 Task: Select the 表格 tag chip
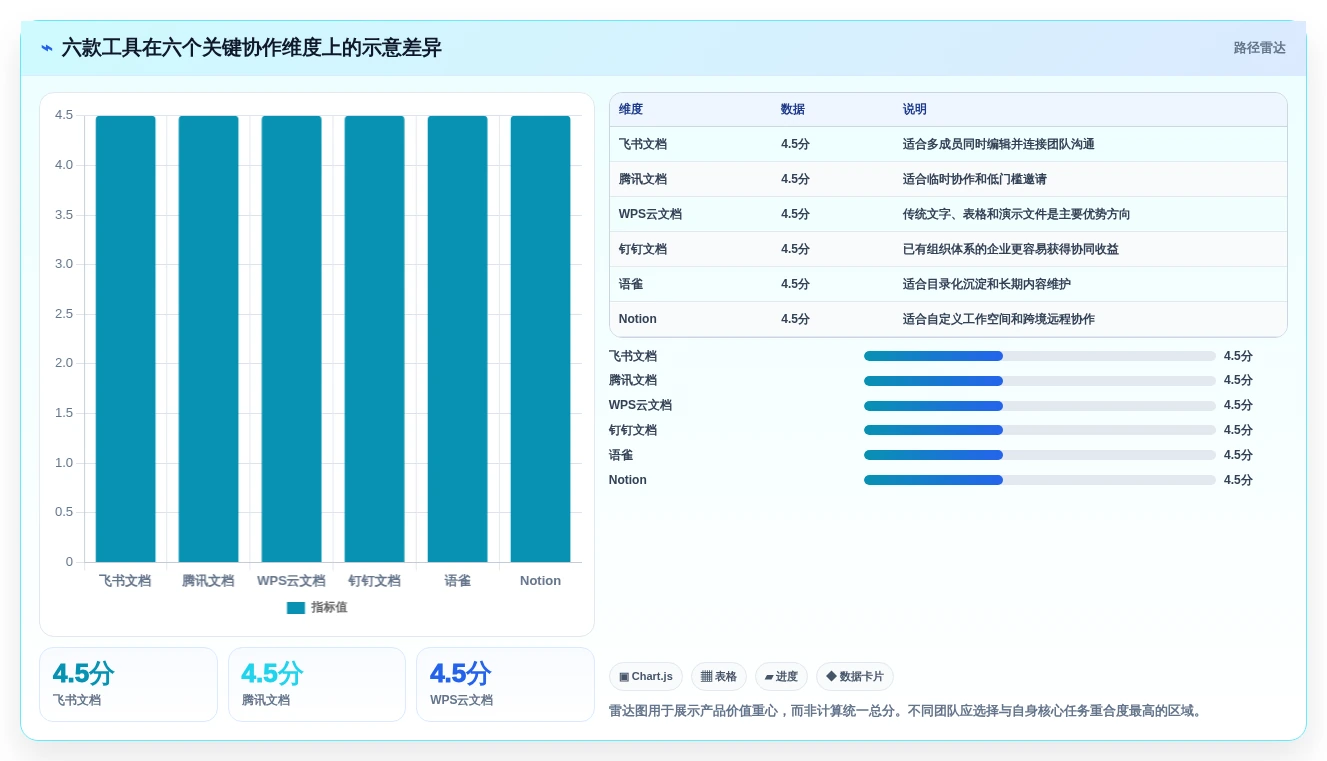pyautogui.click(x=719, y=677)
